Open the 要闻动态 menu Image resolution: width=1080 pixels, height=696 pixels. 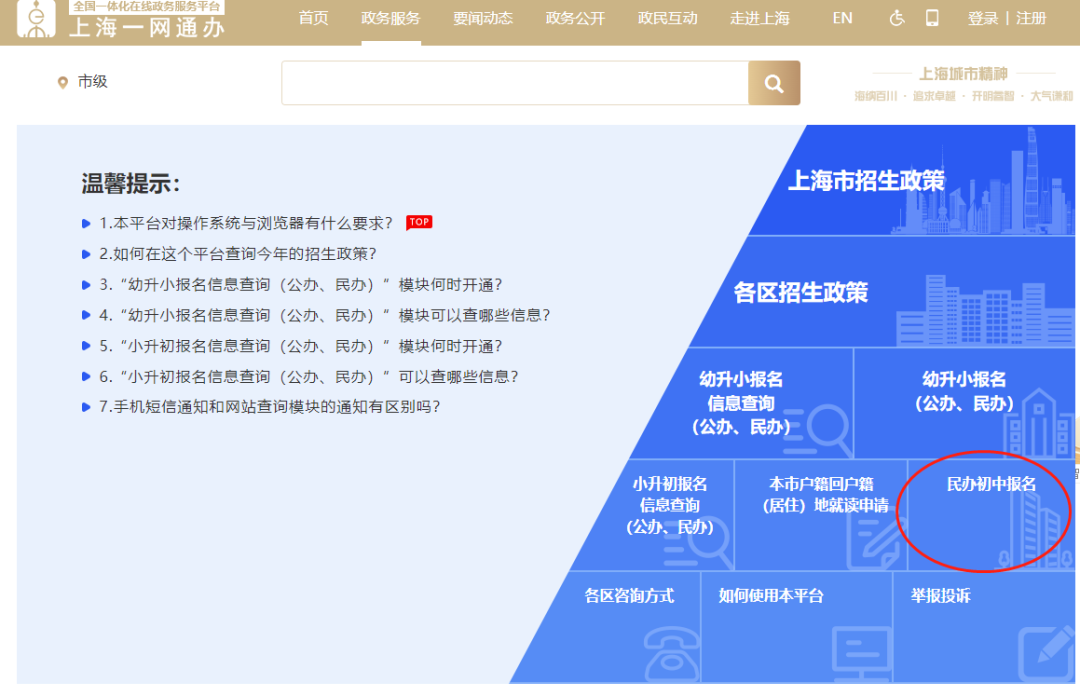point(483,19)
